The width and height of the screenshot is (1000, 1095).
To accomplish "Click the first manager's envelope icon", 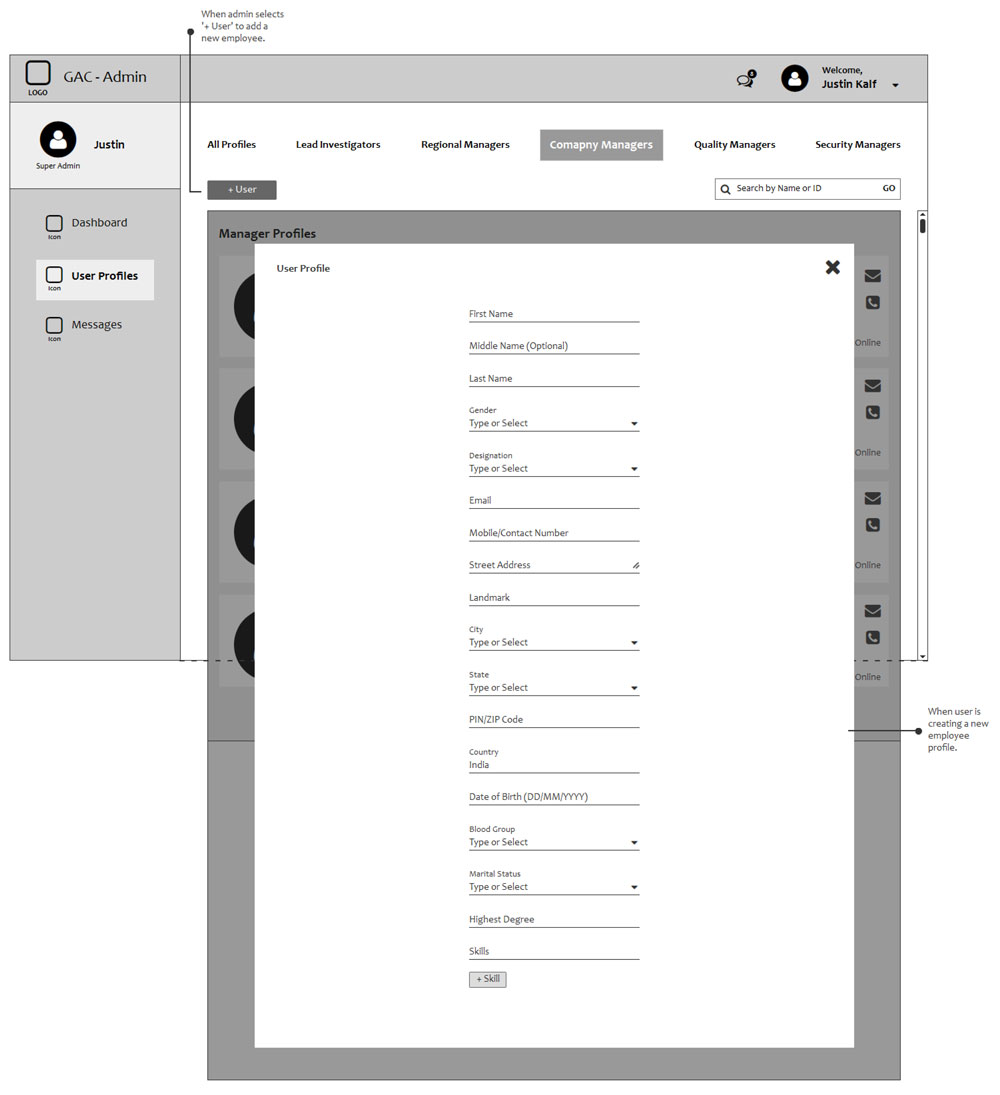I will 872,276.
